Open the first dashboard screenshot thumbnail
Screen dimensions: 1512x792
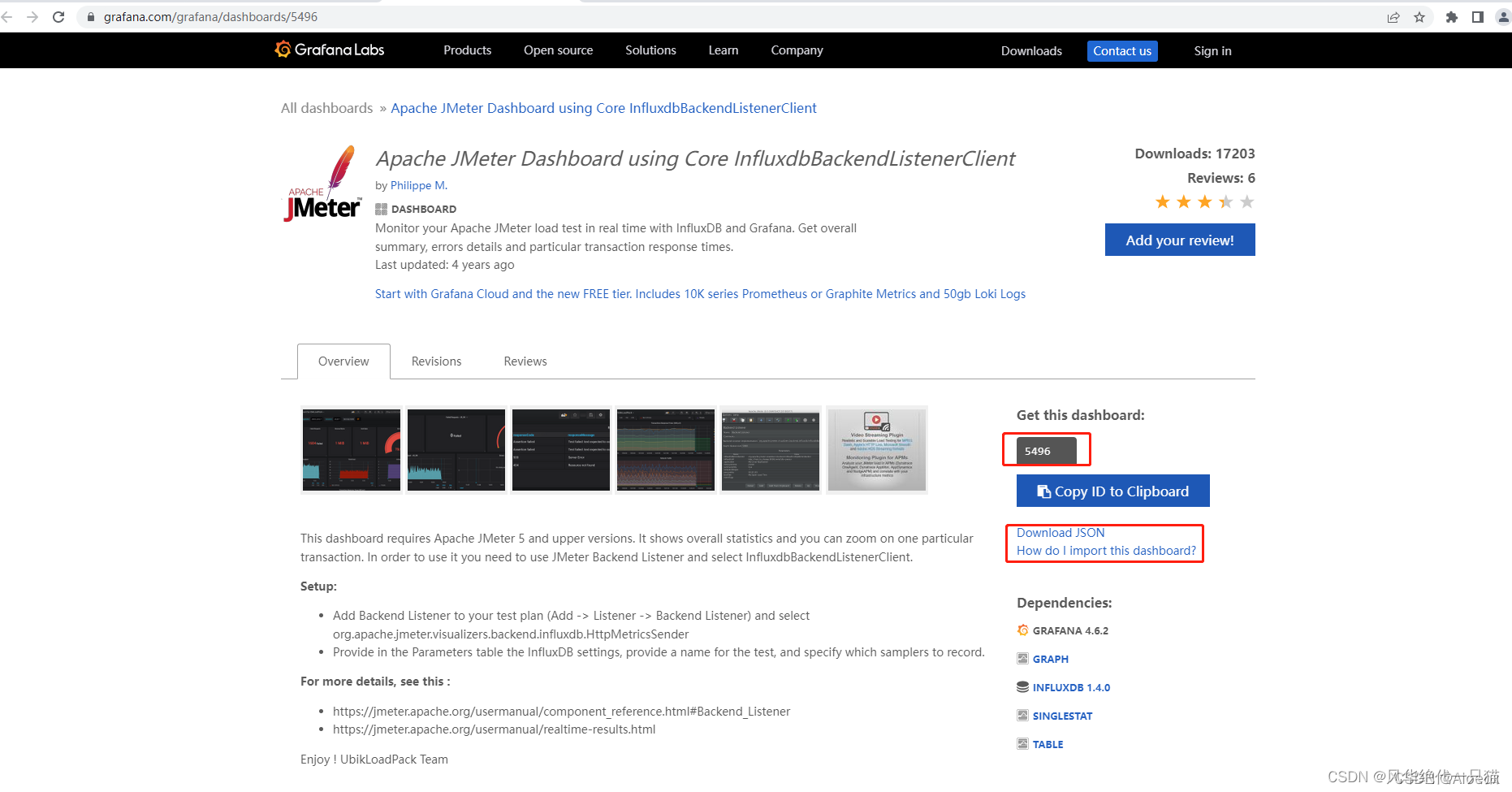pos(352,450)
